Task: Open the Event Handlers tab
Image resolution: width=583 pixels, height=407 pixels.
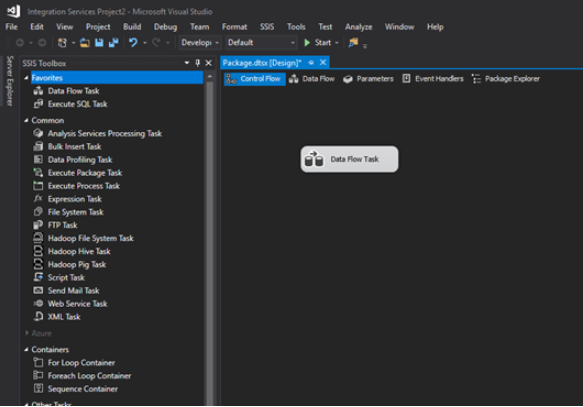Action: click(x=433, y=79)
